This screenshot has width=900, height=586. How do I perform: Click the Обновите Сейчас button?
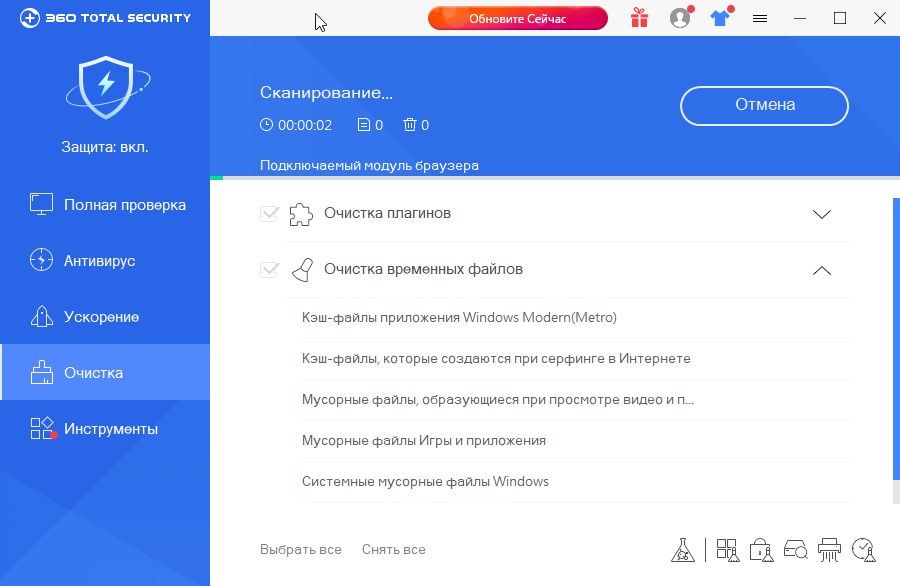518,18
